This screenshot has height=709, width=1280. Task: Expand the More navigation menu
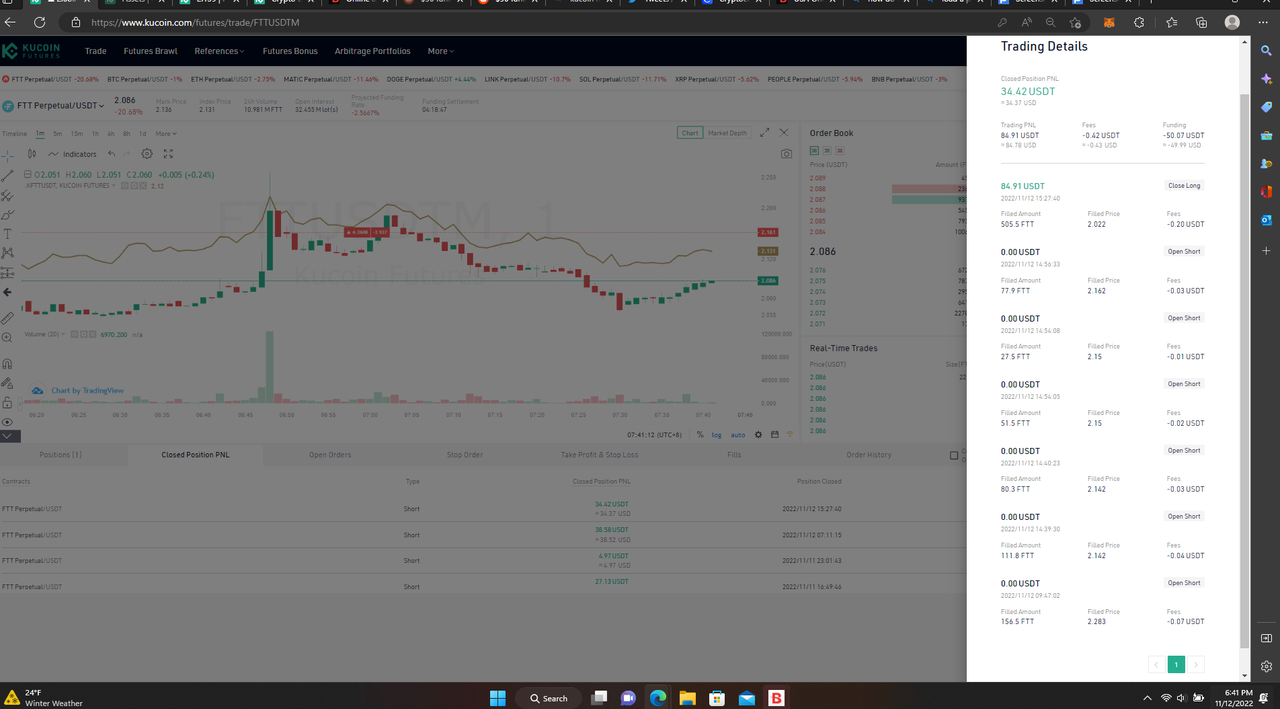pyautogui.click(x=441, y=51)
